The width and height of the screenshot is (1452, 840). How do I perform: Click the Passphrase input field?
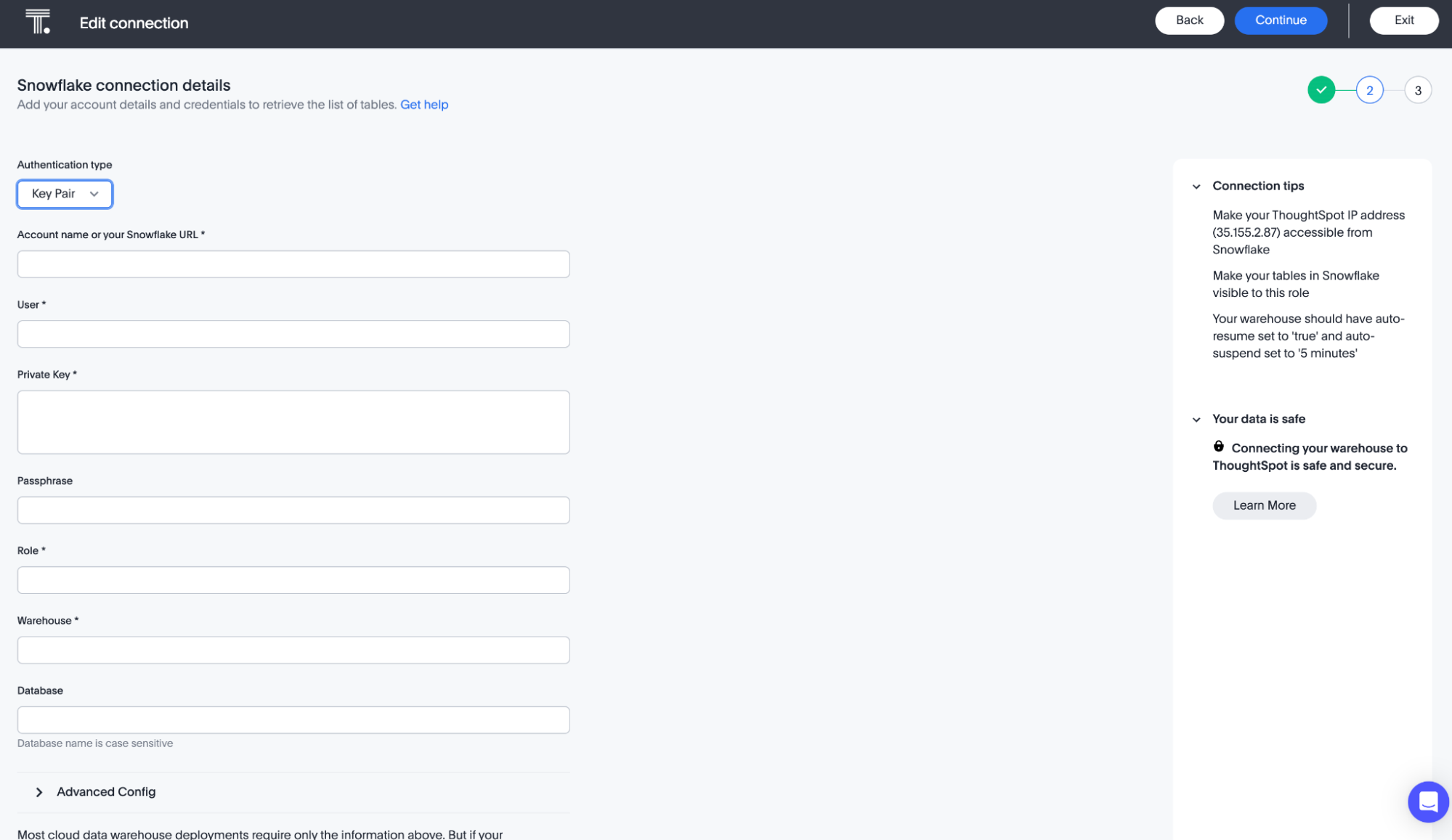(293, 510)
